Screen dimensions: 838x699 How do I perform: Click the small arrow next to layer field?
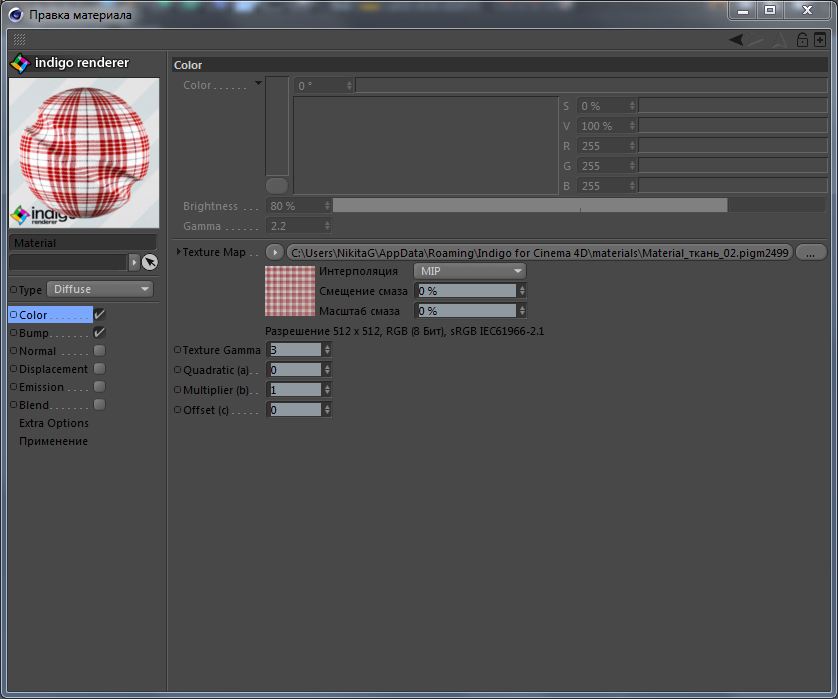point(134,262)
